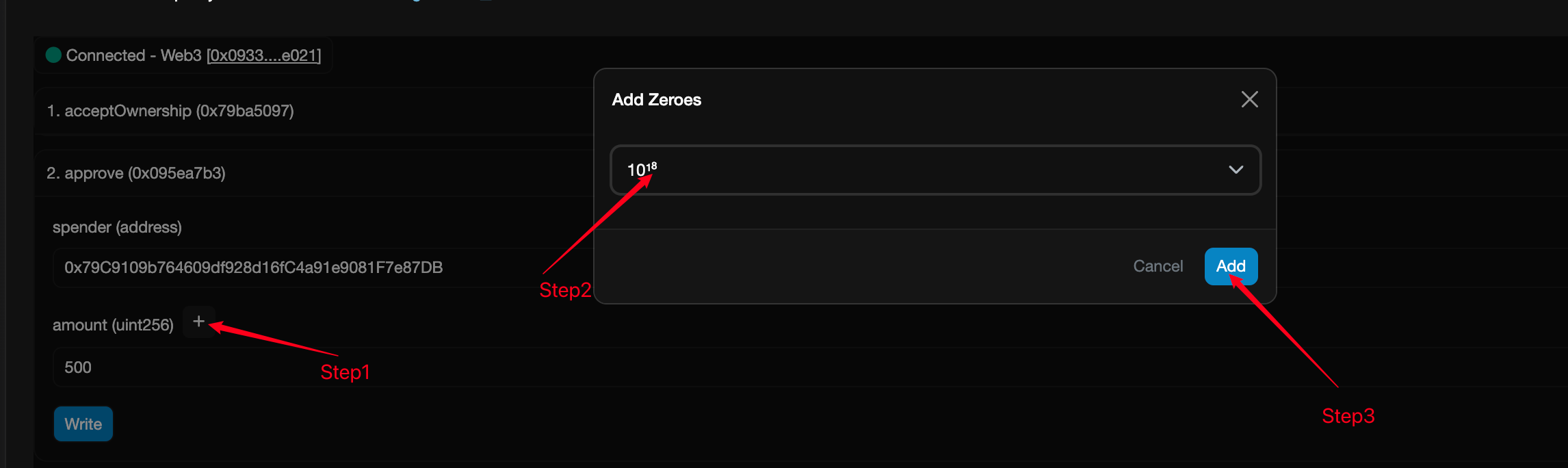Click the plus icon beside amount (uint256)
The height and width of the screenshot is (468, 1568).
(x=199, y=322)
